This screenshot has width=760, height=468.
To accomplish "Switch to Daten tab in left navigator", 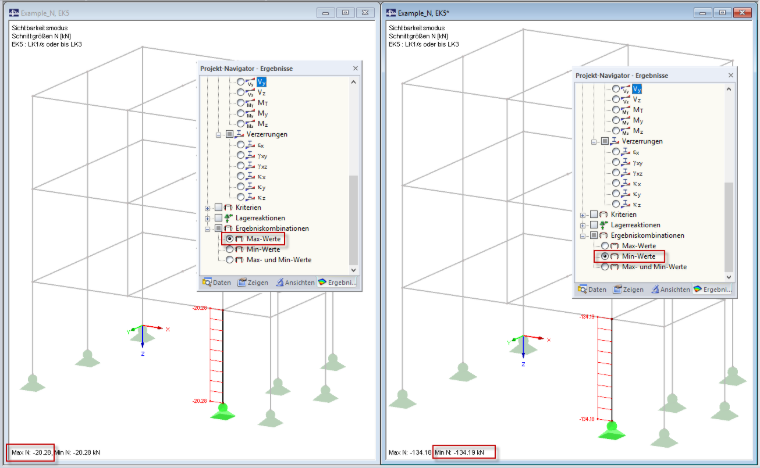I will pos(217,282).
